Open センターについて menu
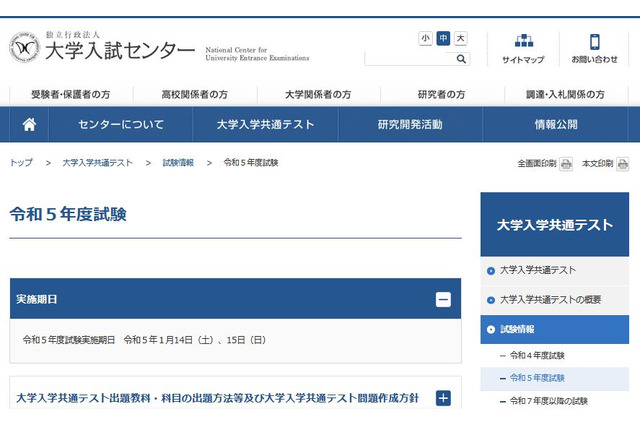Image resolution: width=640 pixels, height=426 pixels. [121, 124]
